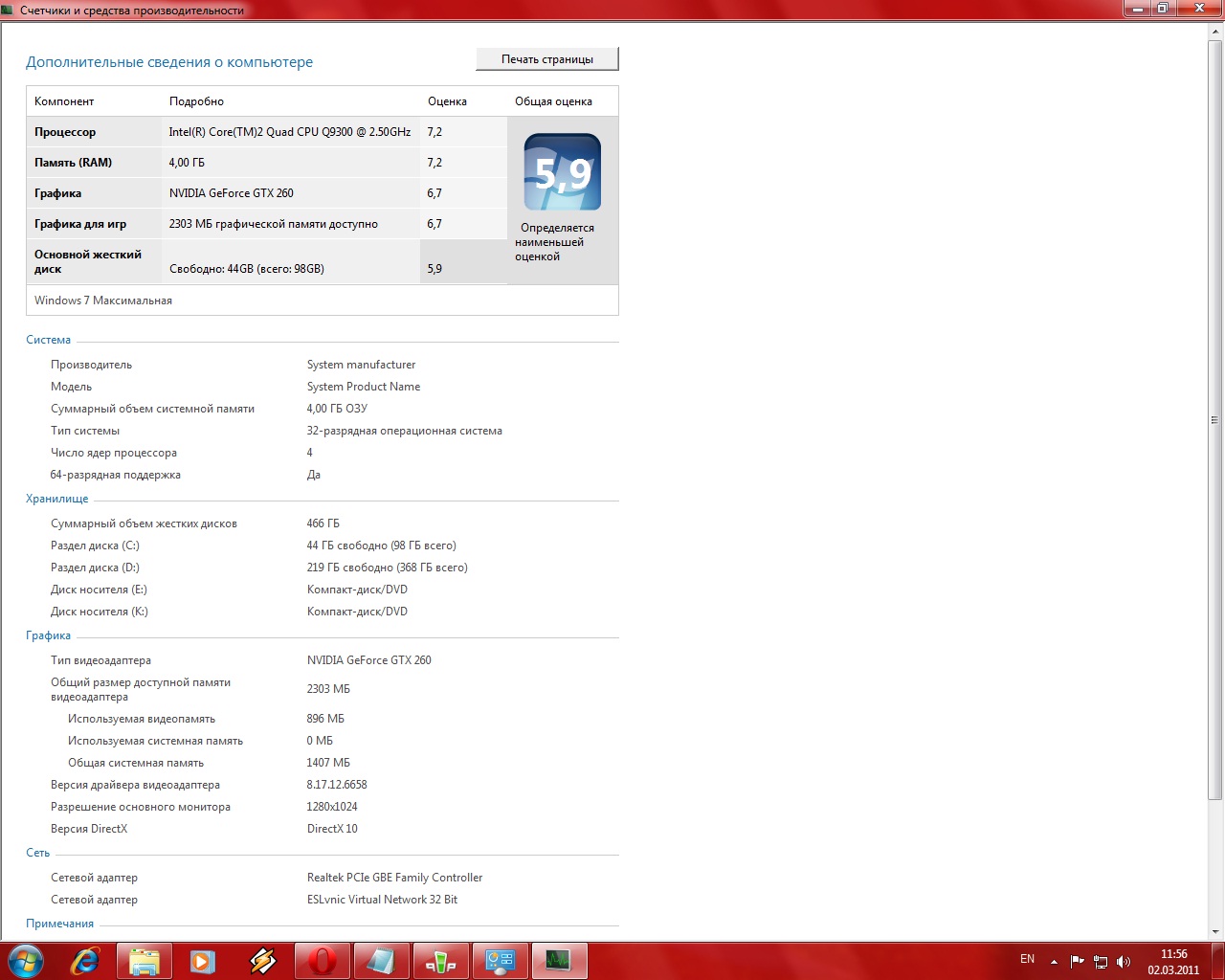Click NVIDIA GeForce GTX 260 table cell

coord(232,193)
